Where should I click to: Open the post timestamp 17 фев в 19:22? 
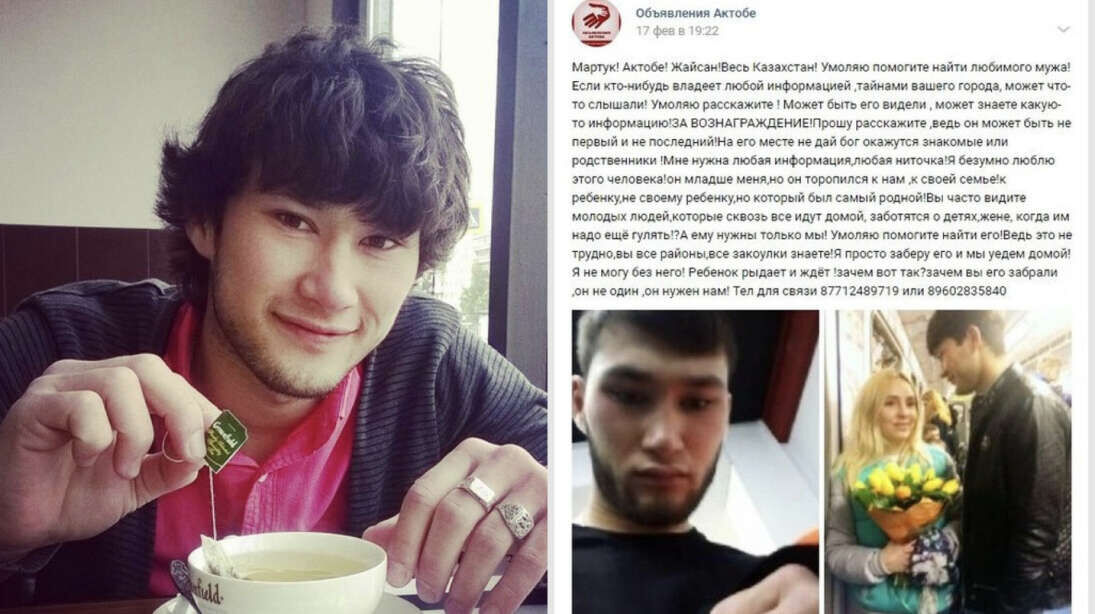pos(677,31)
